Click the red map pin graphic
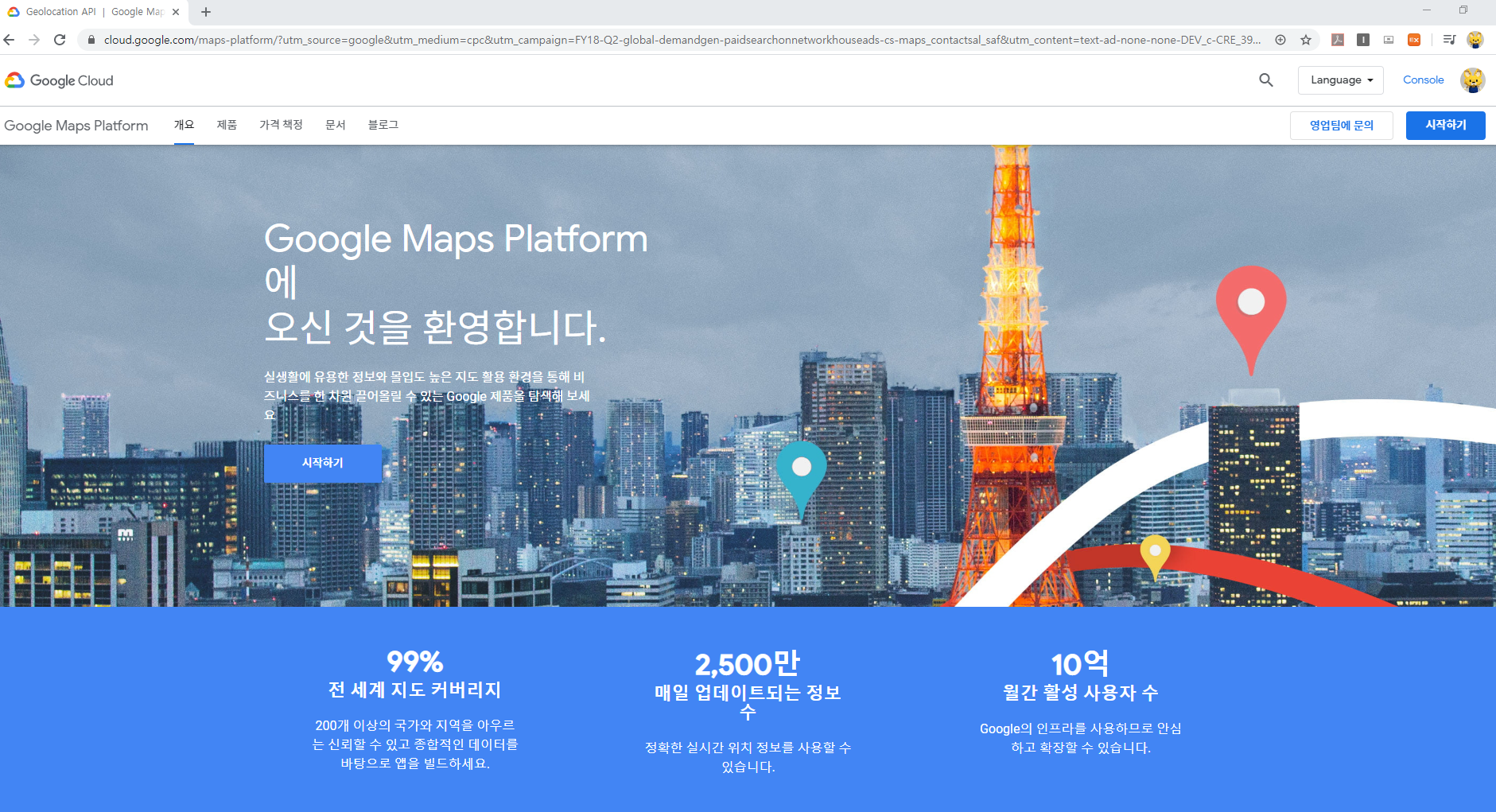Image resolution: width=1496 pixels, height=812 pixels. click(1251, 321)
